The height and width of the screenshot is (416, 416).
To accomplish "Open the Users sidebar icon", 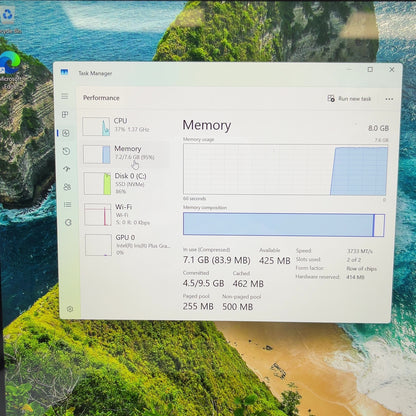I will (67, 187).
